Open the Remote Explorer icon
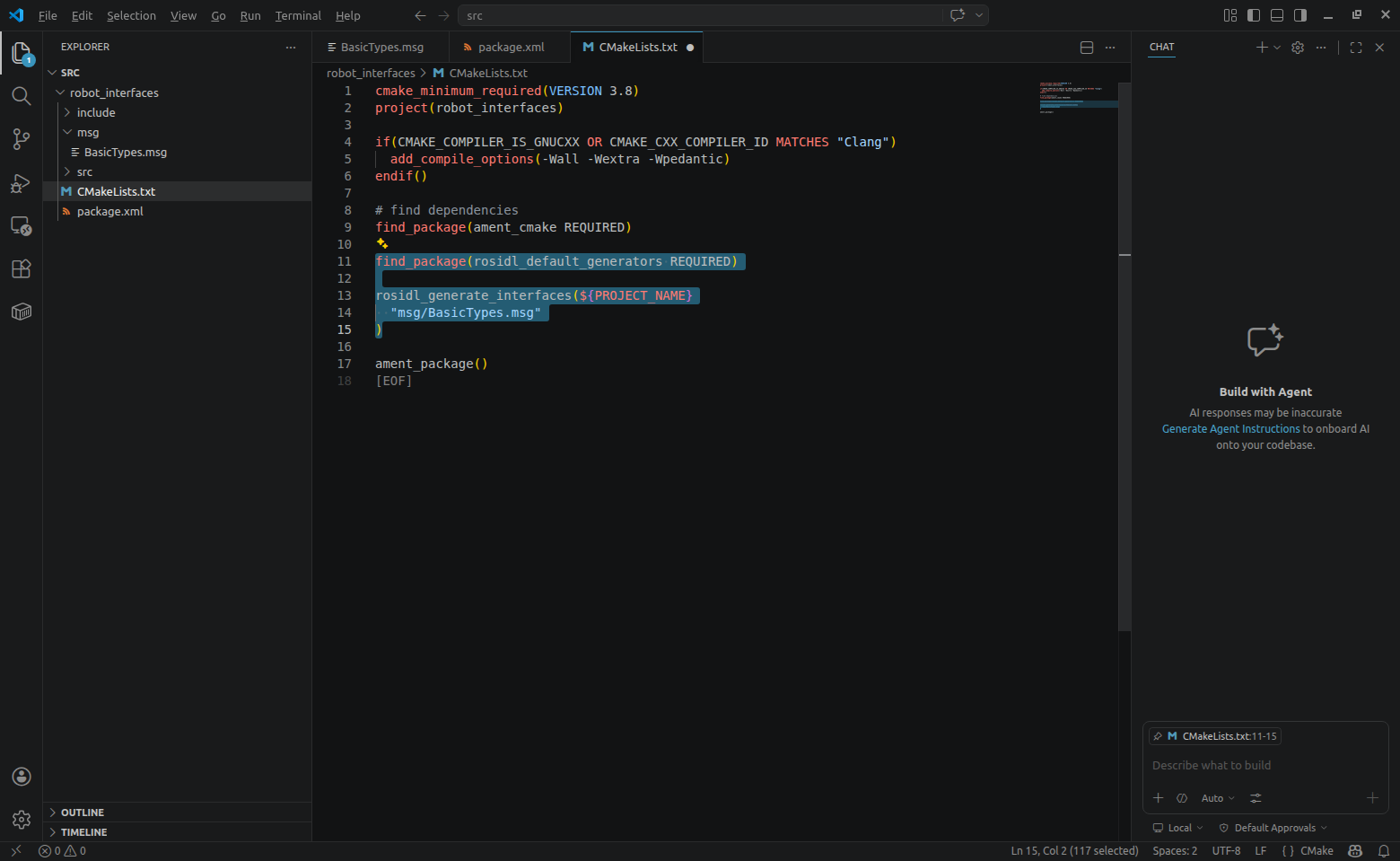The width and height of the screenshot is (1400, 861). (22, 225)
